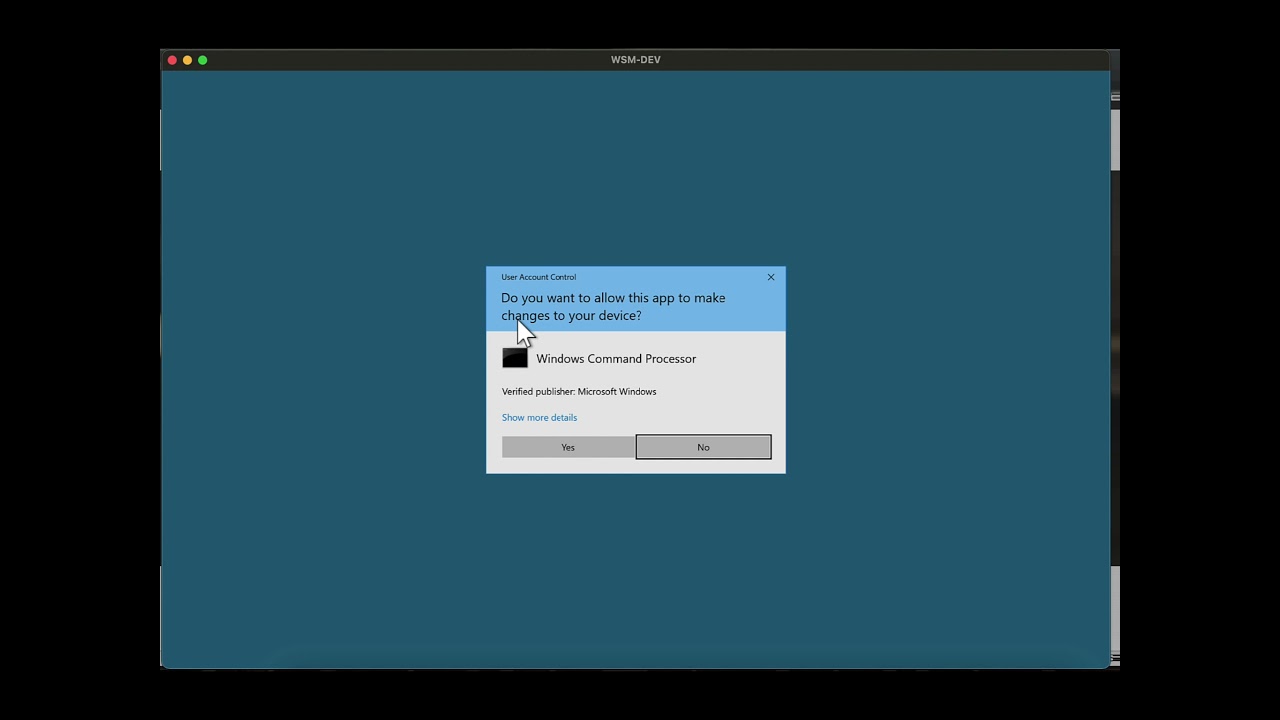Click the WSM-DEV window title

pos(636,60)
